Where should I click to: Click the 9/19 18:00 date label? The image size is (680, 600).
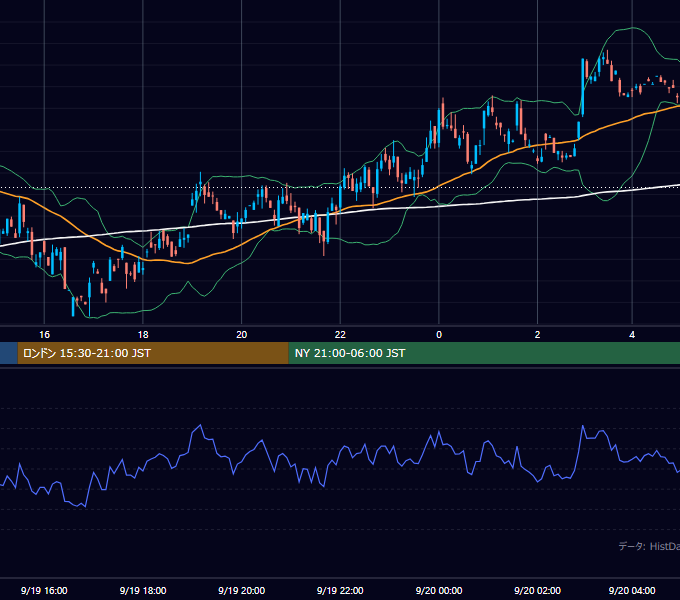point(143,590)
